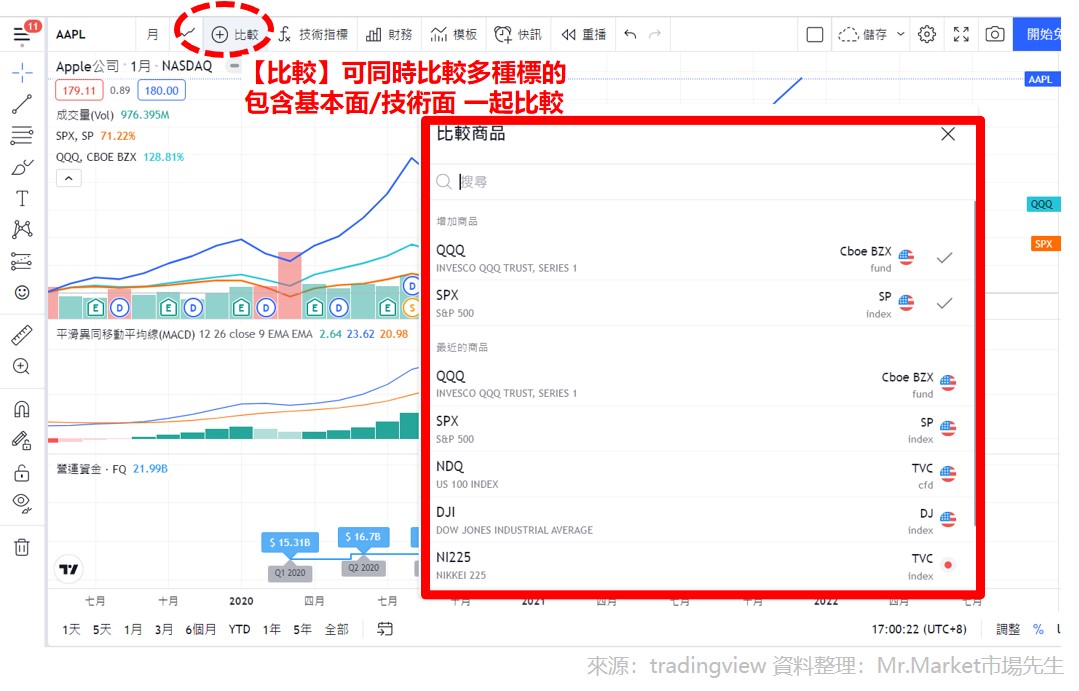Click the blue 開始 button
Screen dimensions: 1079x691
(1037, 34)
